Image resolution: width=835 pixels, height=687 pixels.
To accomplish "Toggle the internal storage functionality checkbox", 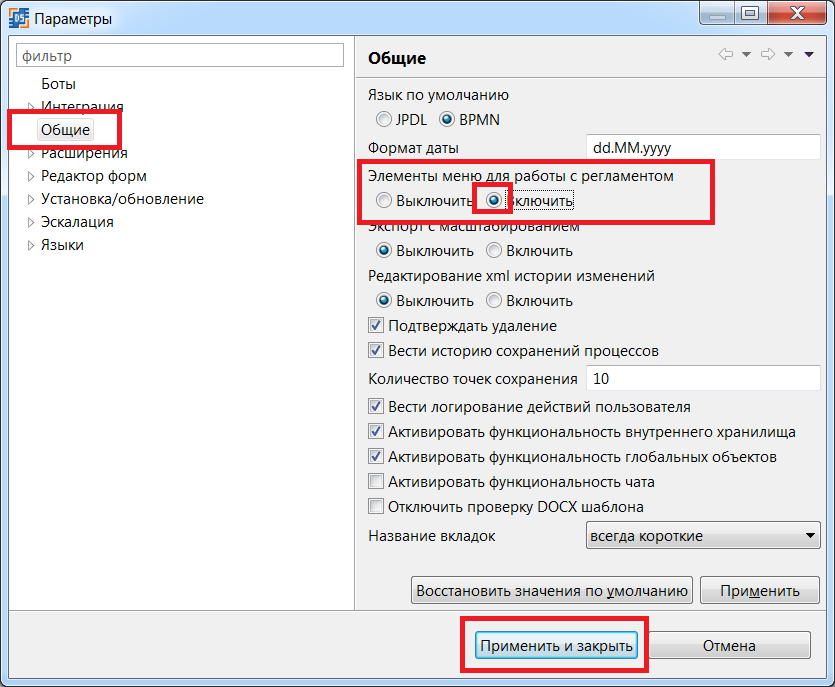I will coord(376,431).
